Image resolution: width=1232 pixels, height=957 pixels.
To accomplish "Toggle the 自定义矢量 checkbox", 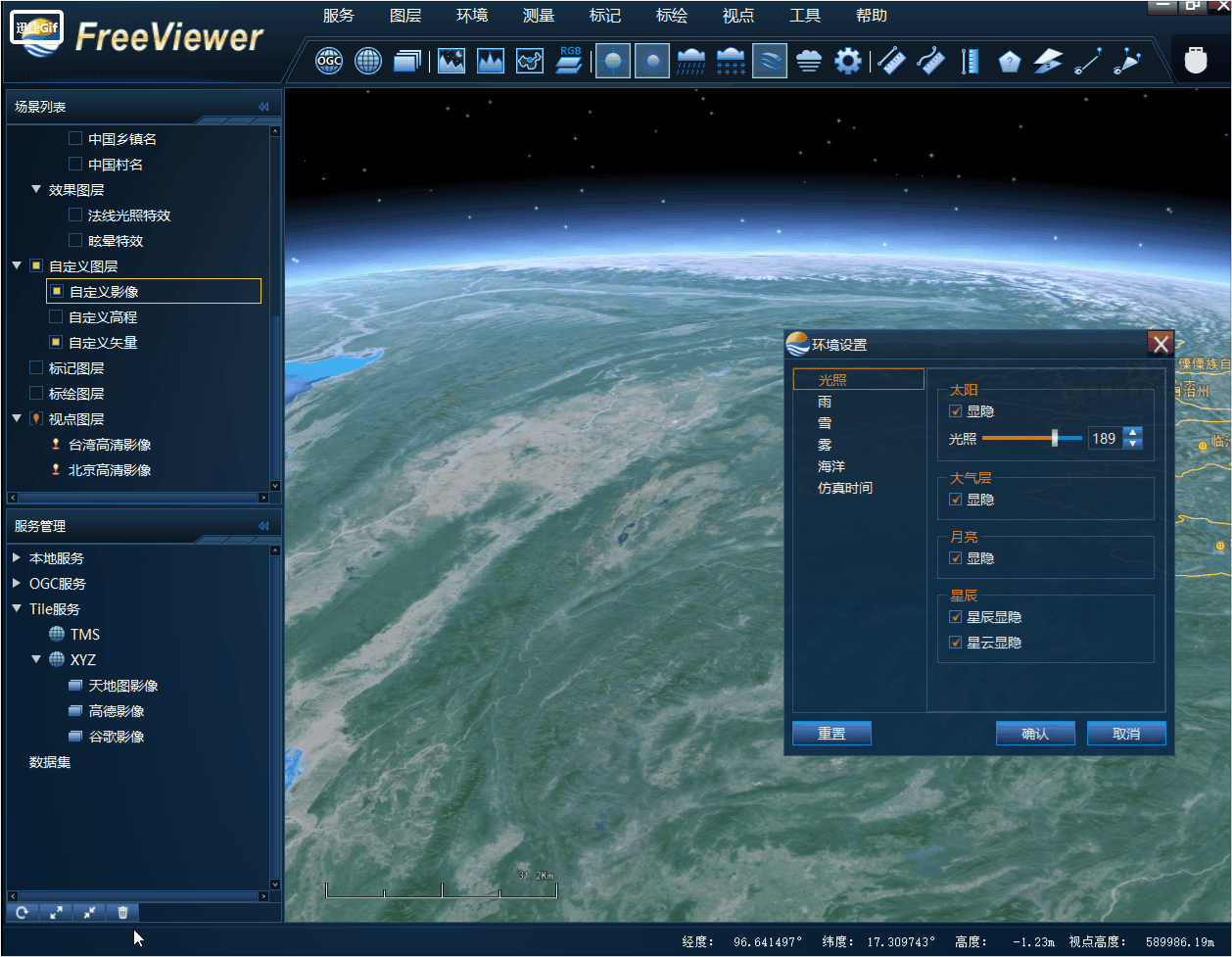I will [56, 343].
